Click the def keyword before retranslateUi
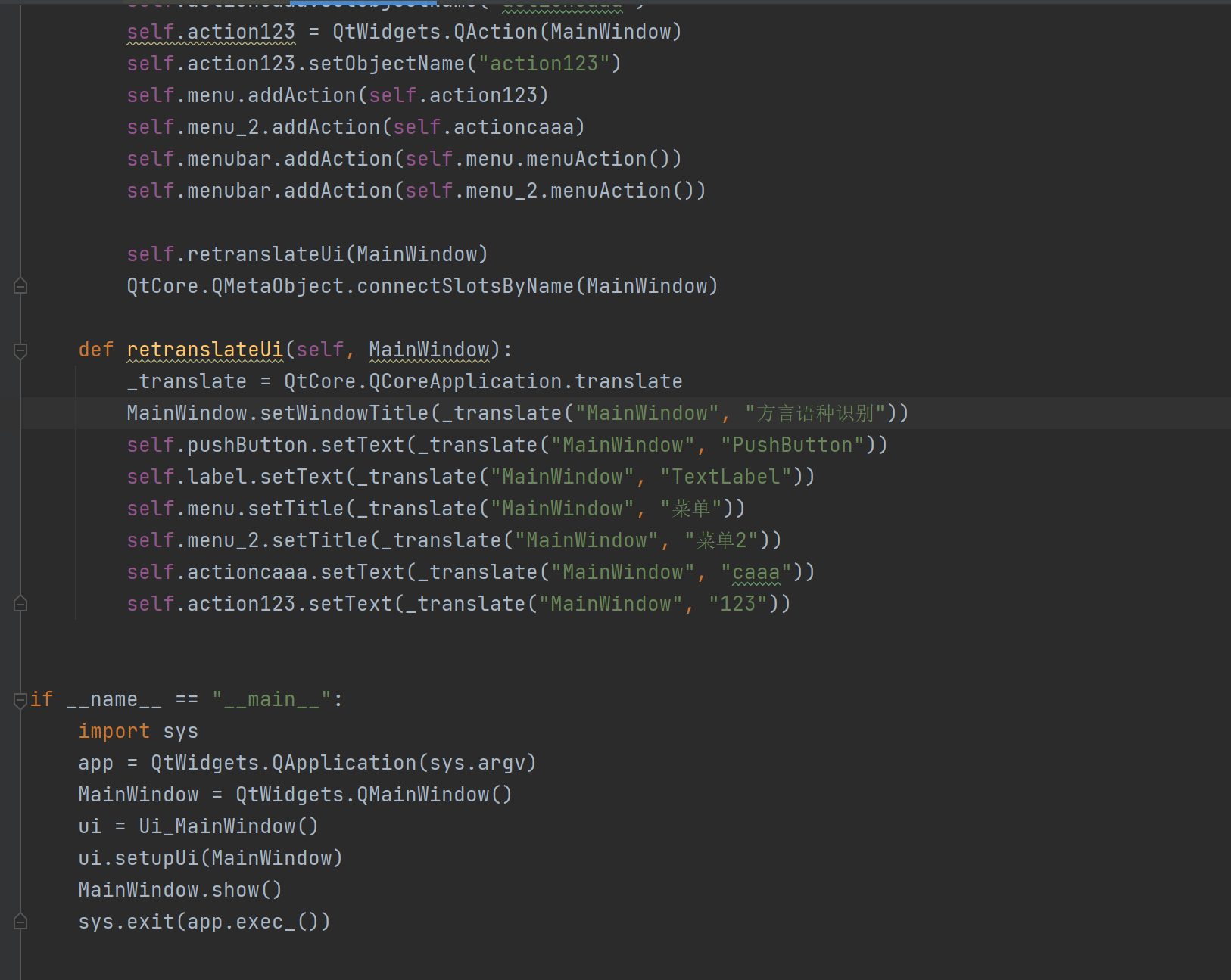 [96, 350]
